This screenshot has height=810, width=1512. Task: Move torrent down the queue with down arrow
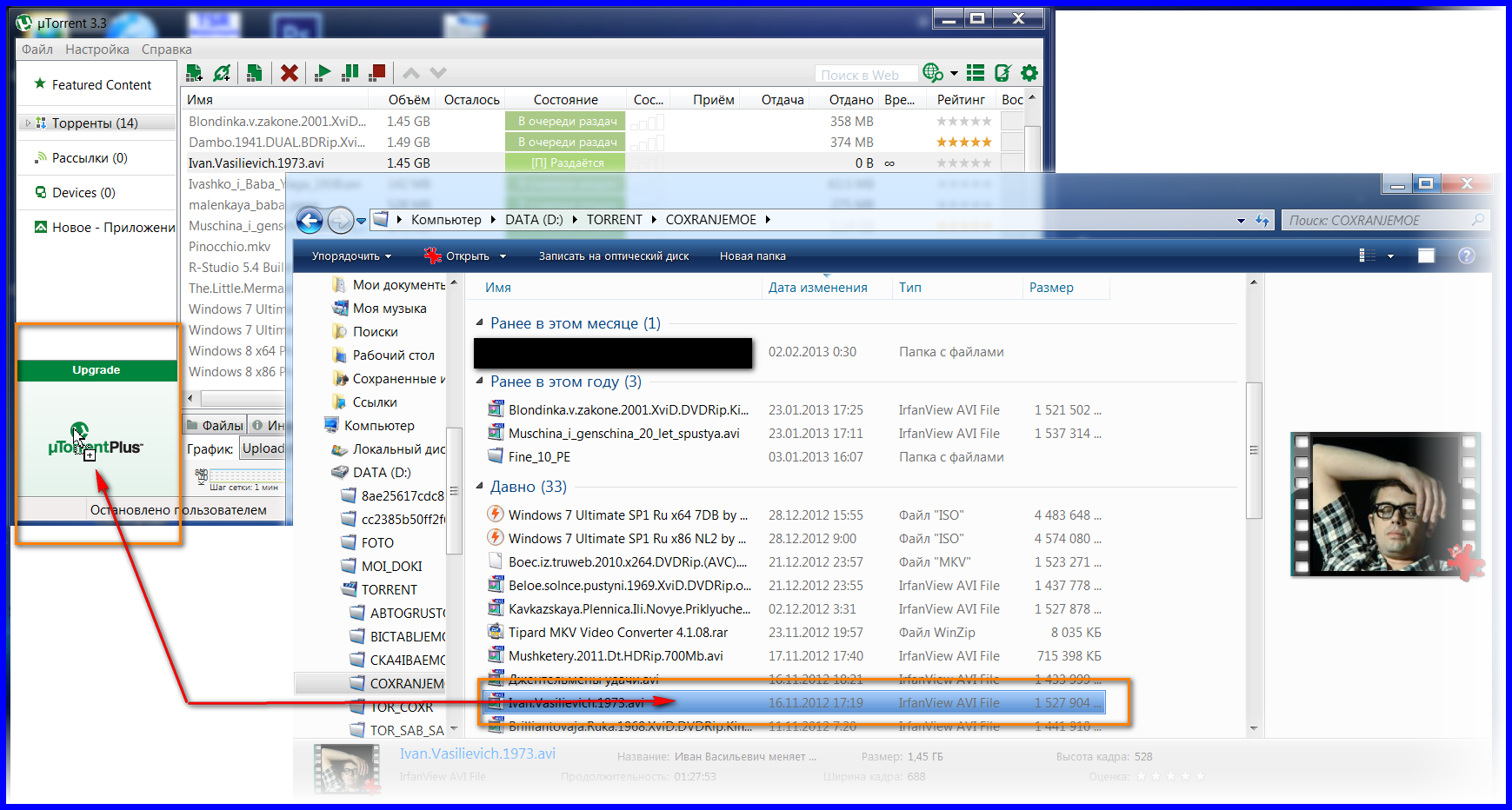pos(438,73)
